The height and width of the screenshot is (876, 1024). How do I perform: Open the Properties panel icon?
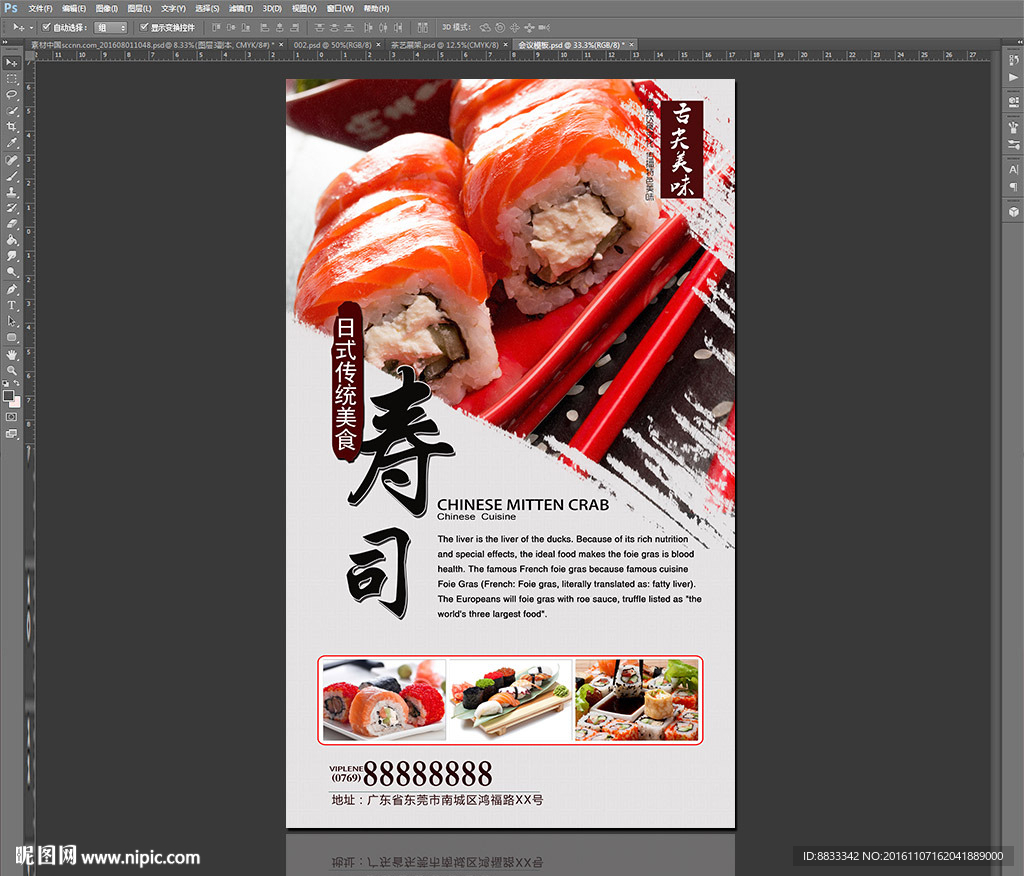coord(1014,102)
